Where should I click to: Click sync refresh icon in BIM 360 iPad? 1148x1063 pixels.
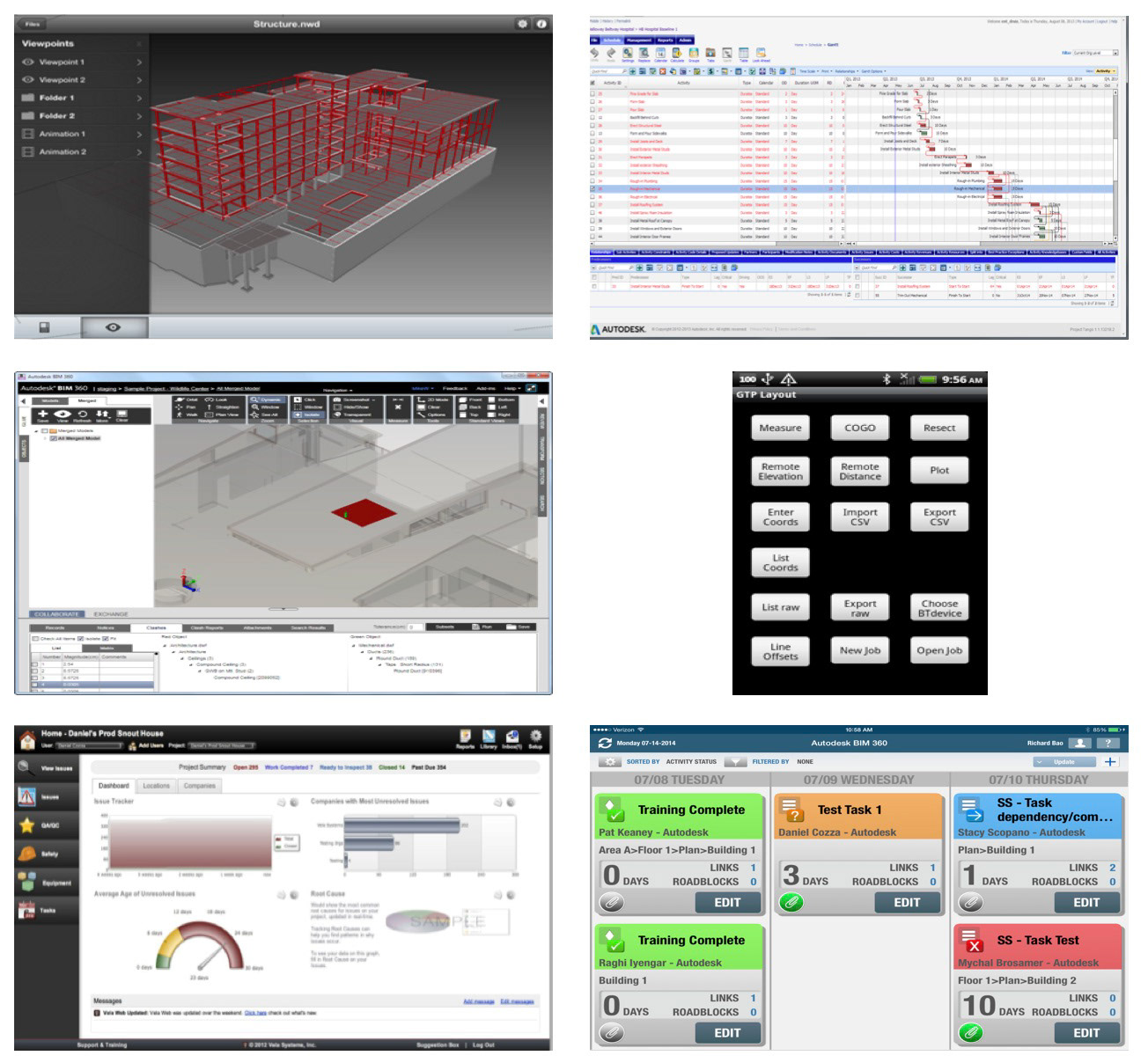(x=604, y=743)
